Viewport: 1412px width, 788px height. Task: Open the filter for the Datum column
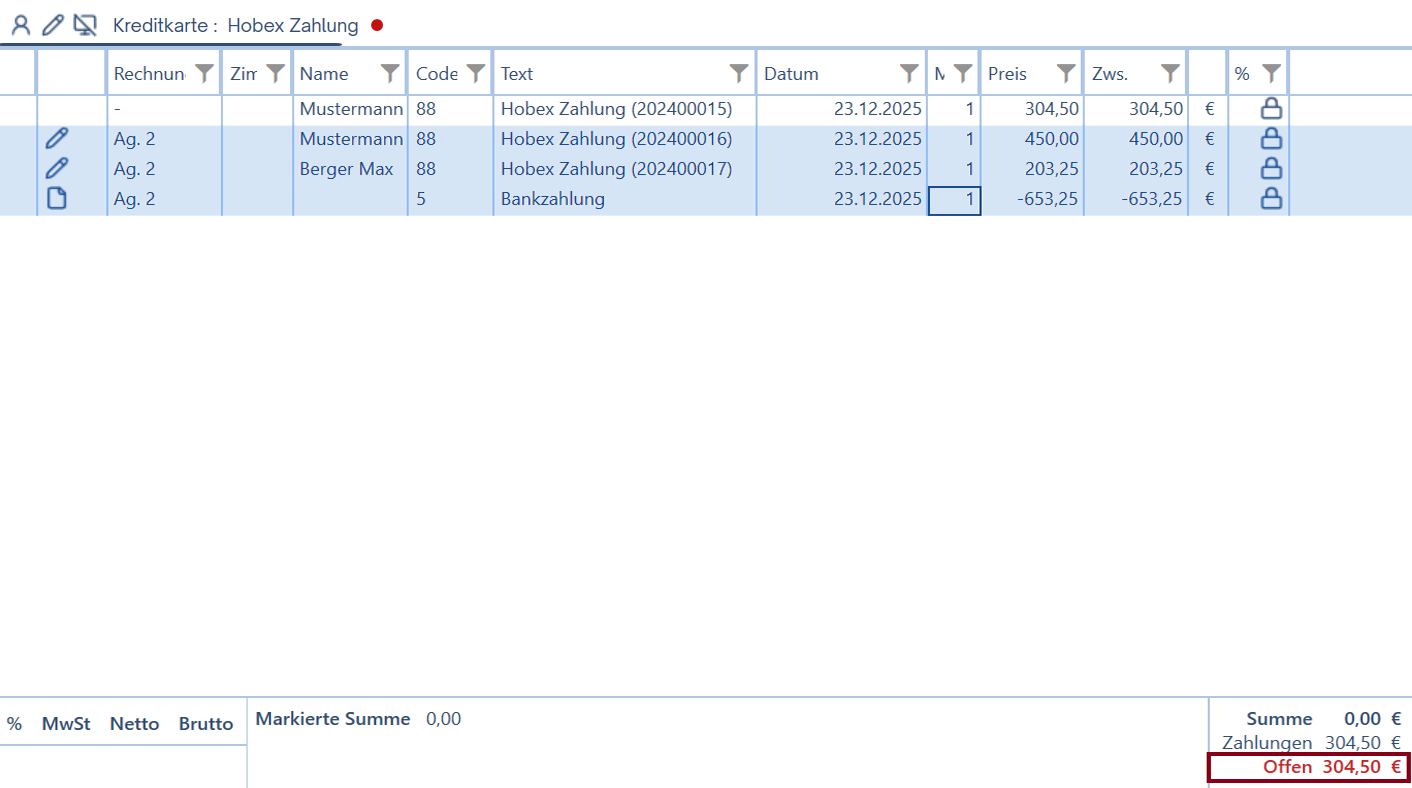(x=909, y=73)
